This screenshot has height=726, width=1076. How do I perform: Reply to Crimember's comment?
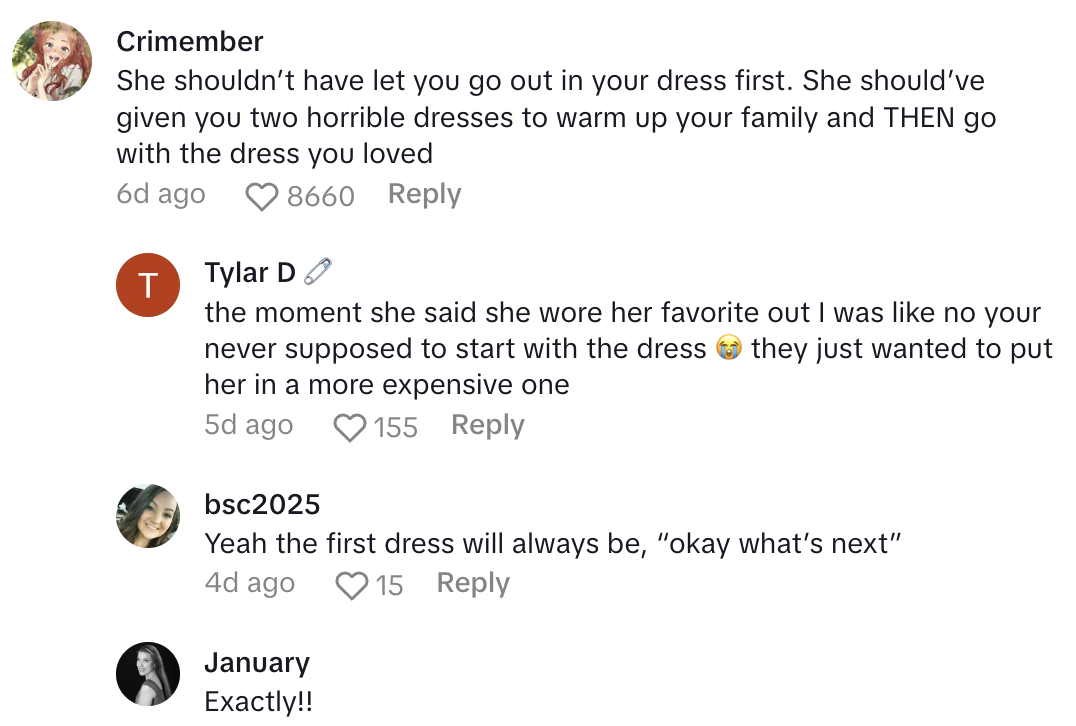tap(424, 195)
